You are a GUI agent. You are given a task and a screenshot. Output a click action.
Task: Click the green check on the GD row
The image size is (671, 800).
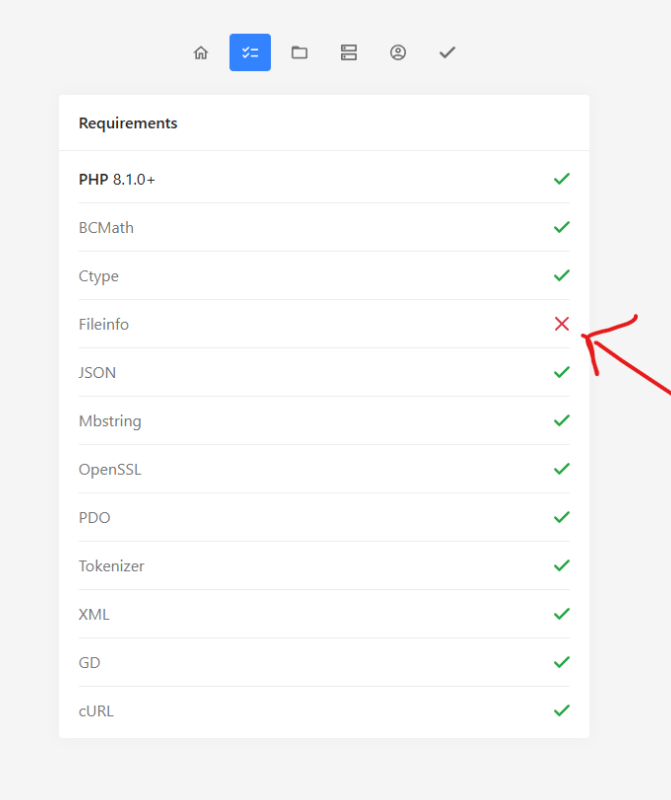point(562,662)
